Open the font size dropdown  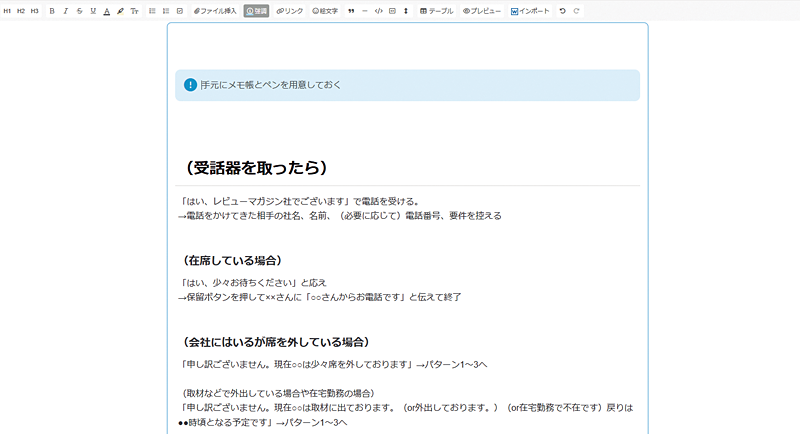coord(134,11)
